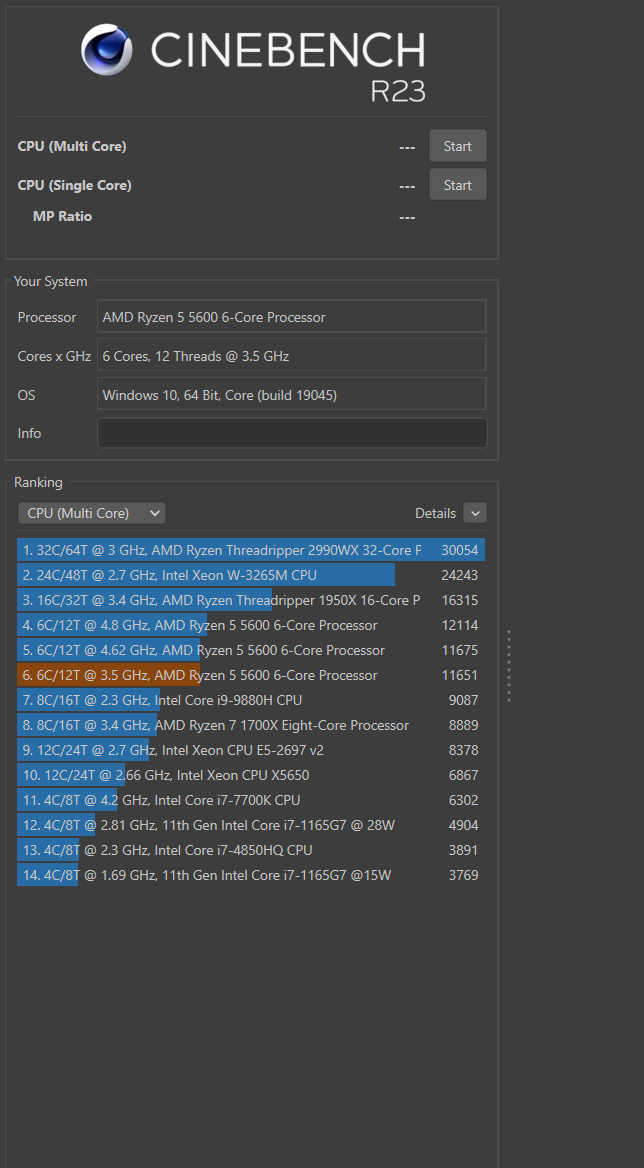The image size is (644, 1168).
Task: Select the Intel Xeon W-3265M ranking row
Action: point(251,575)
